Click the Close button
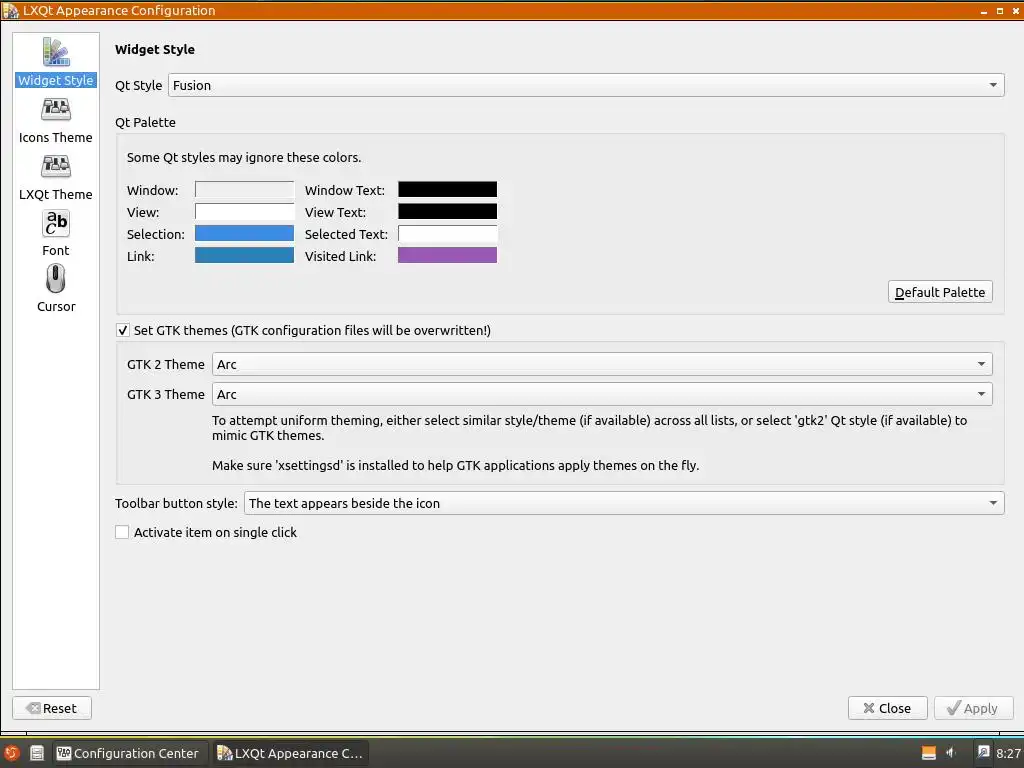The image size is (1024, 768). [888, 708]
